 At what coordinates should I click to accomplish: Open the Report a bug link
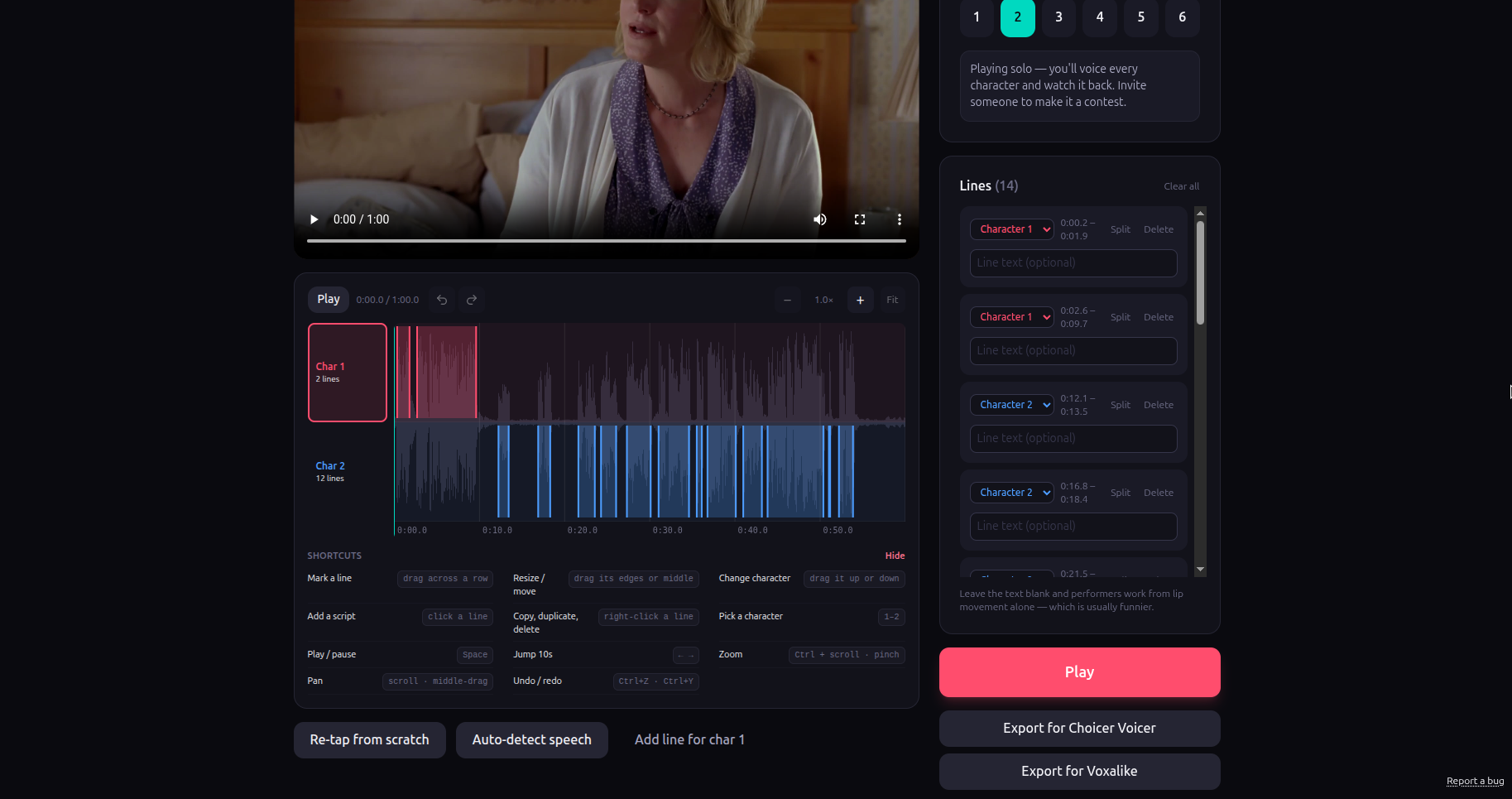coord(1475,781)
